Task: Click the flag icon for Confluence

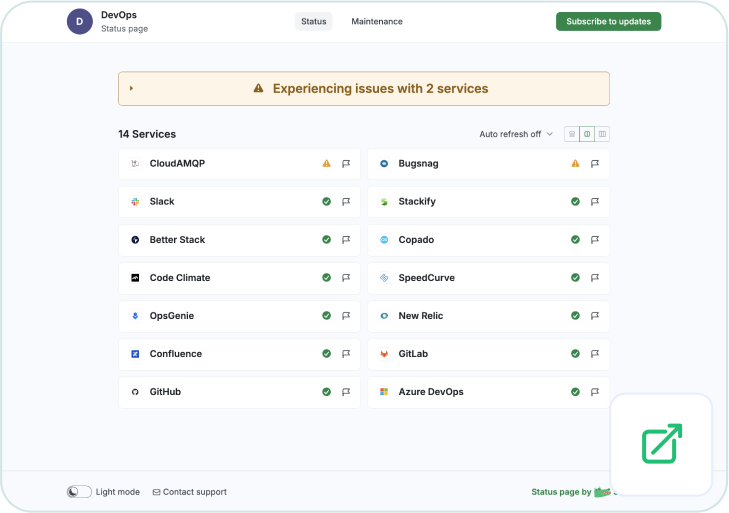Action: click(x=346, y=354)
